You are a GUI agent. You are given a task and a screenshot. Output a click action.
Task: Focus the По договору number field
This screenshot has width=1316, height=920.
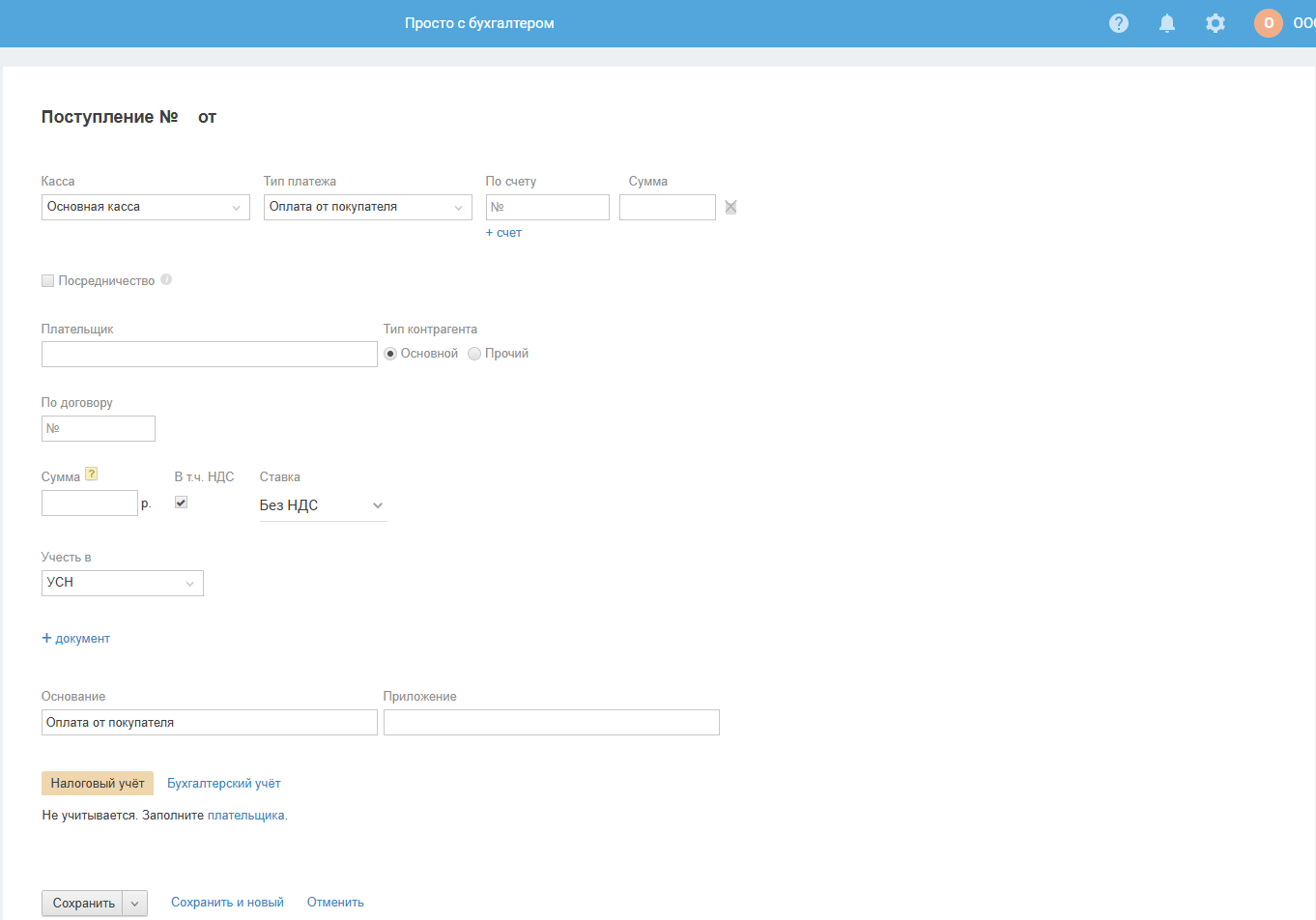tap(99, 428)
